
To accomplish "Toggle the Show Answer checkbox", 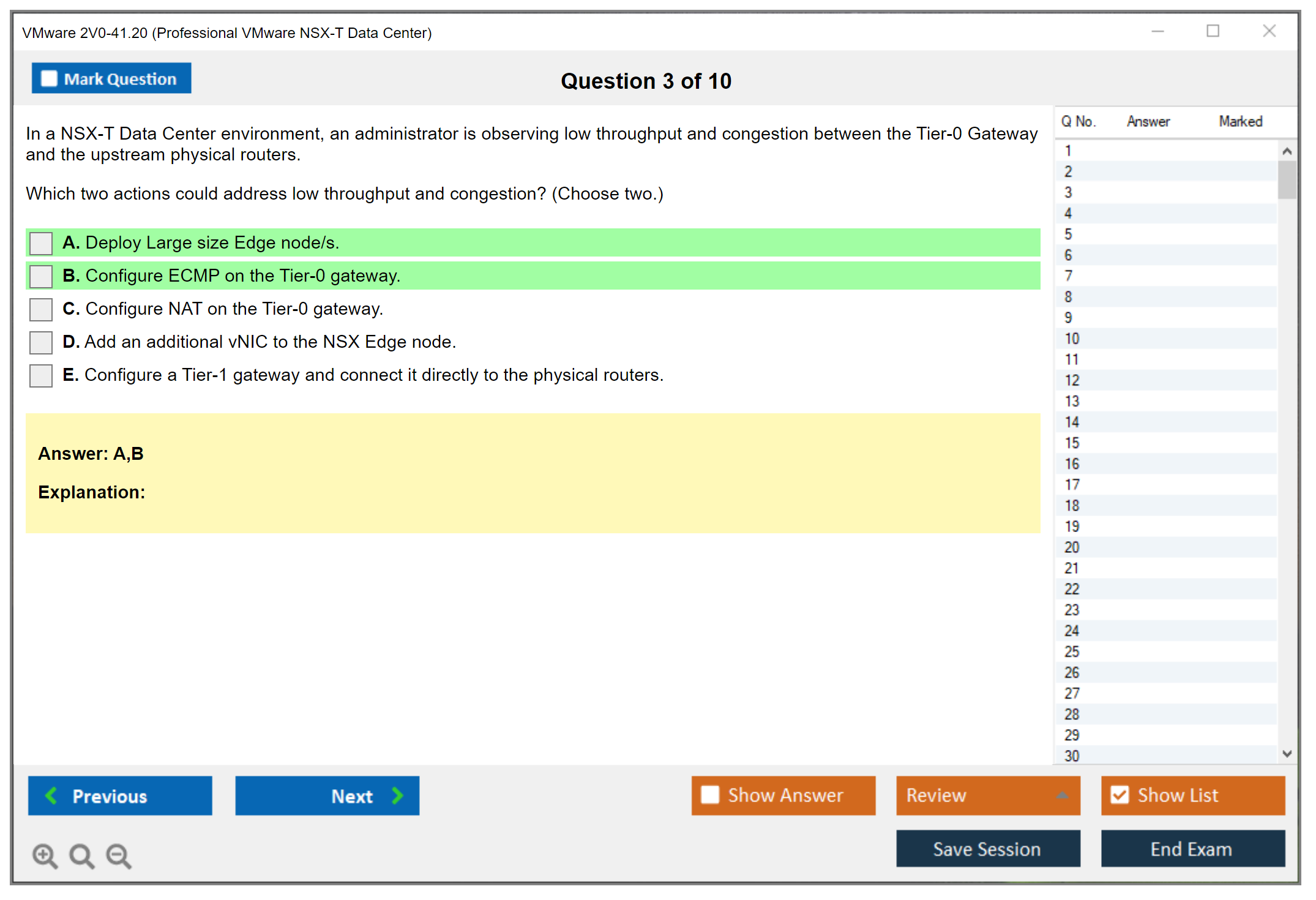I will [x=710, y=795].
